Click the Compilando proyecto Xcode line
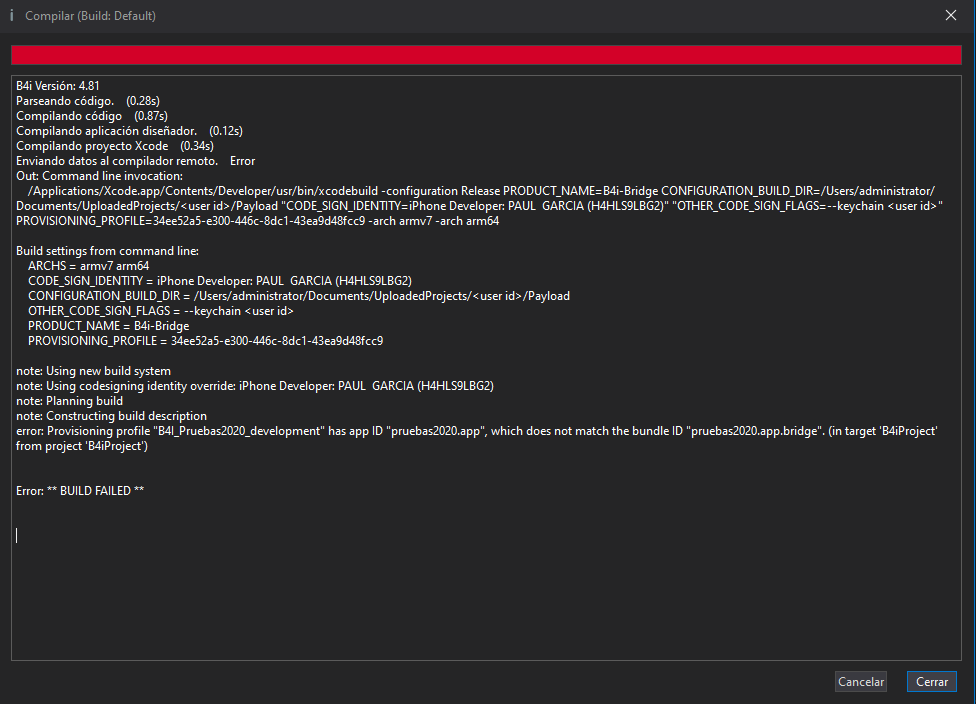 click(115, 146)
